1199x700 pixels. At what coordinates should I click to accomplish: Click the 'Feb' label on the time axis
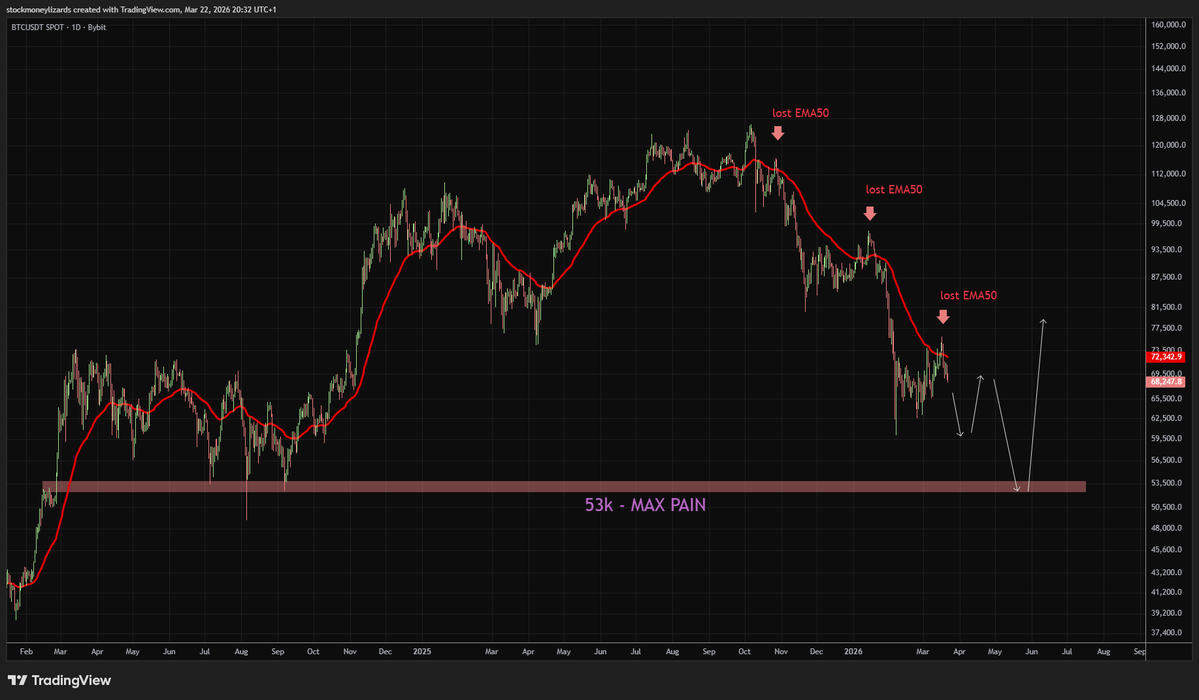point(26,652)
